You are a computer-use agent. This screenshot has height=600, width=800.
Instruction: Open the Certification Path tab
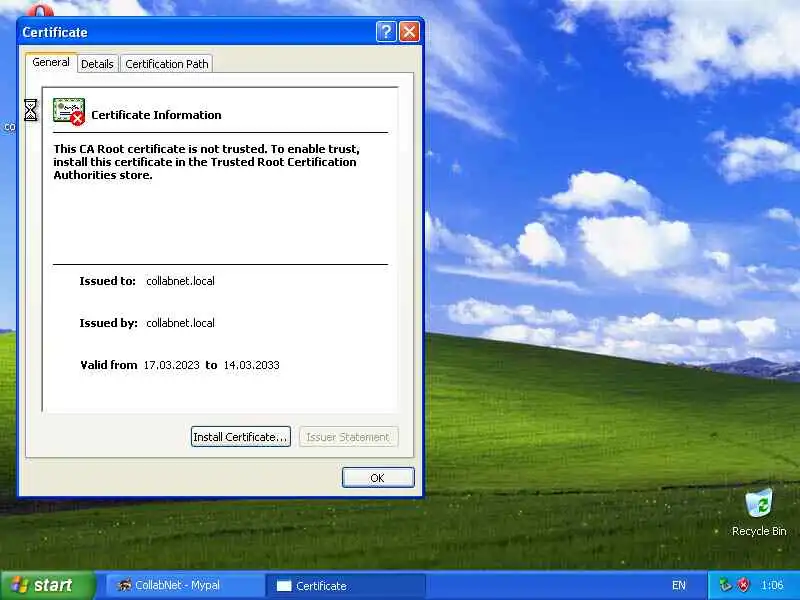(x=167, y=64)
